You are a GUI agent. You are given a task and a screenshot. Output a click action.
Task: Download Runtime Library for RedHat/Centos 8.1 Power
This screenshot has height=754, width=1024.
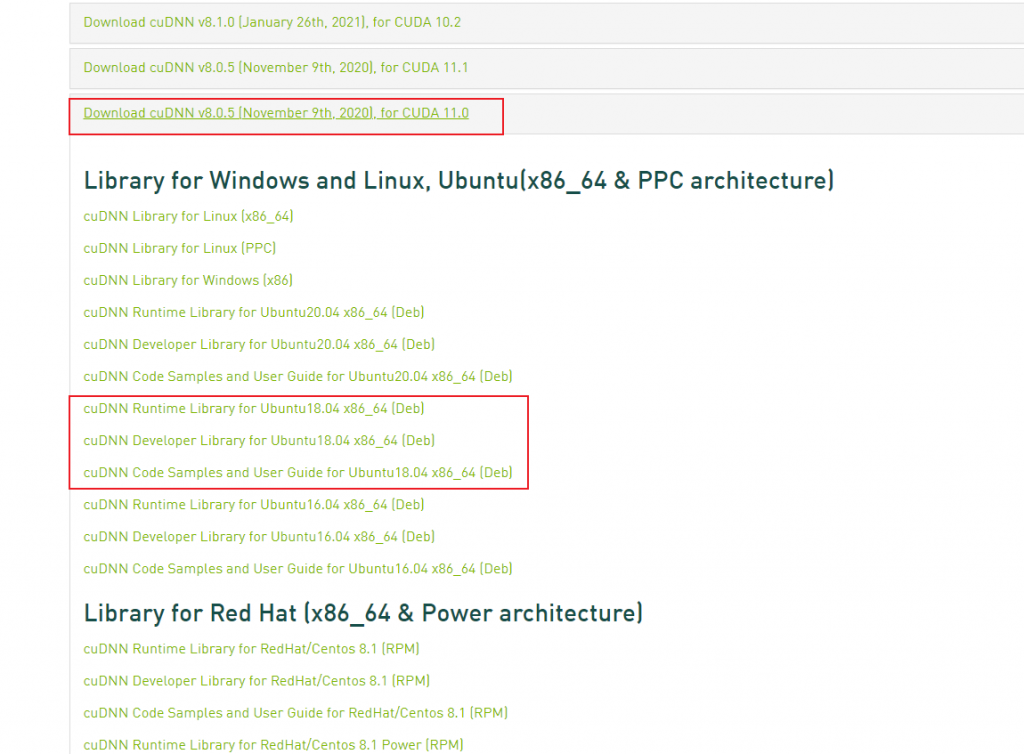pyautogui.click(x=273, y=745)
